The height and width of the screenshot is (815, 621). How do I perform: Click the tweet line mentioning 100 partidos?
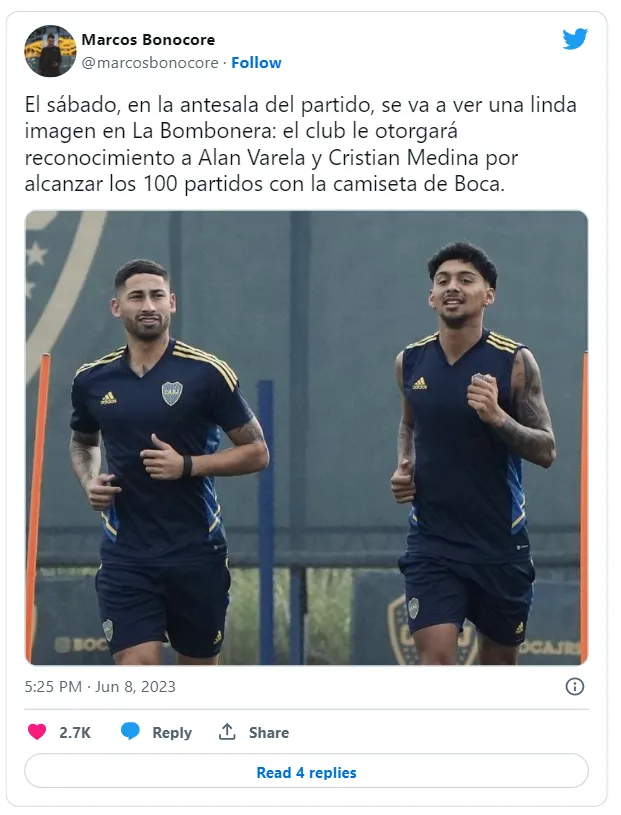pos(265,183)
